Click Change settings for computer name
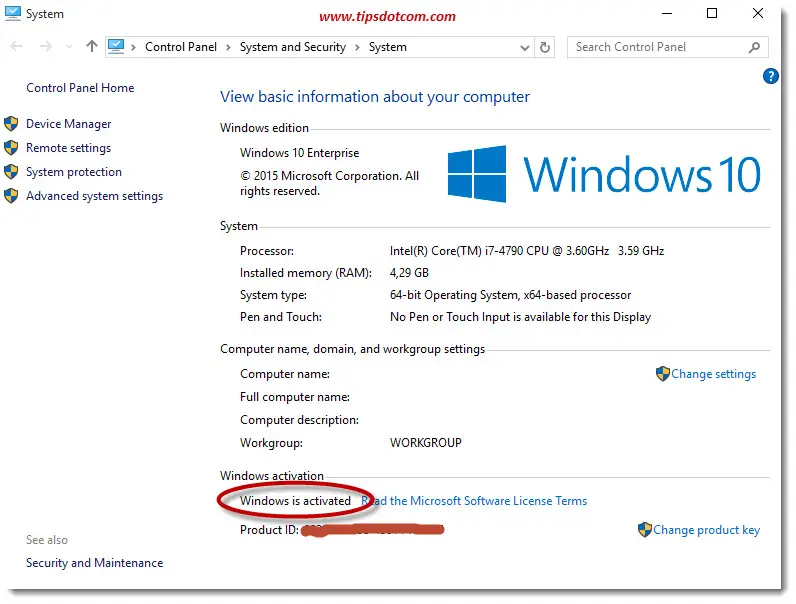The width and height of the screenshot is (796, 604). pyautogui.click(x=713, y=374)
